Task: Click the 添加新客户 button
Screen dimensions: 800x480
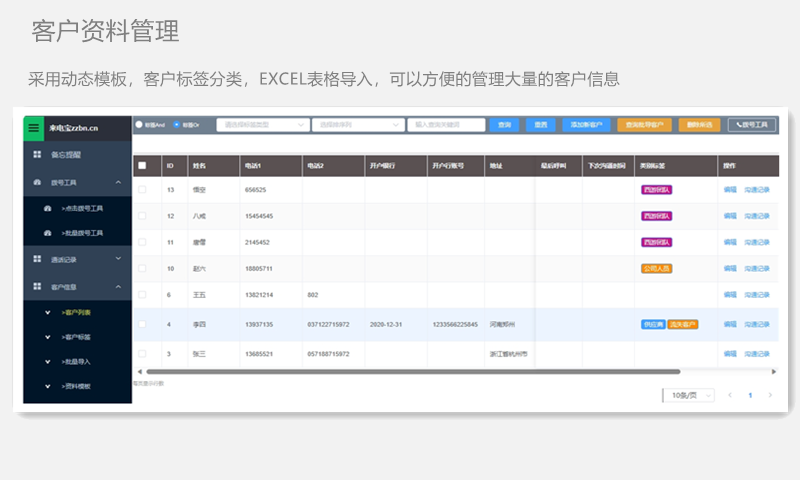Action: point(586,125)
